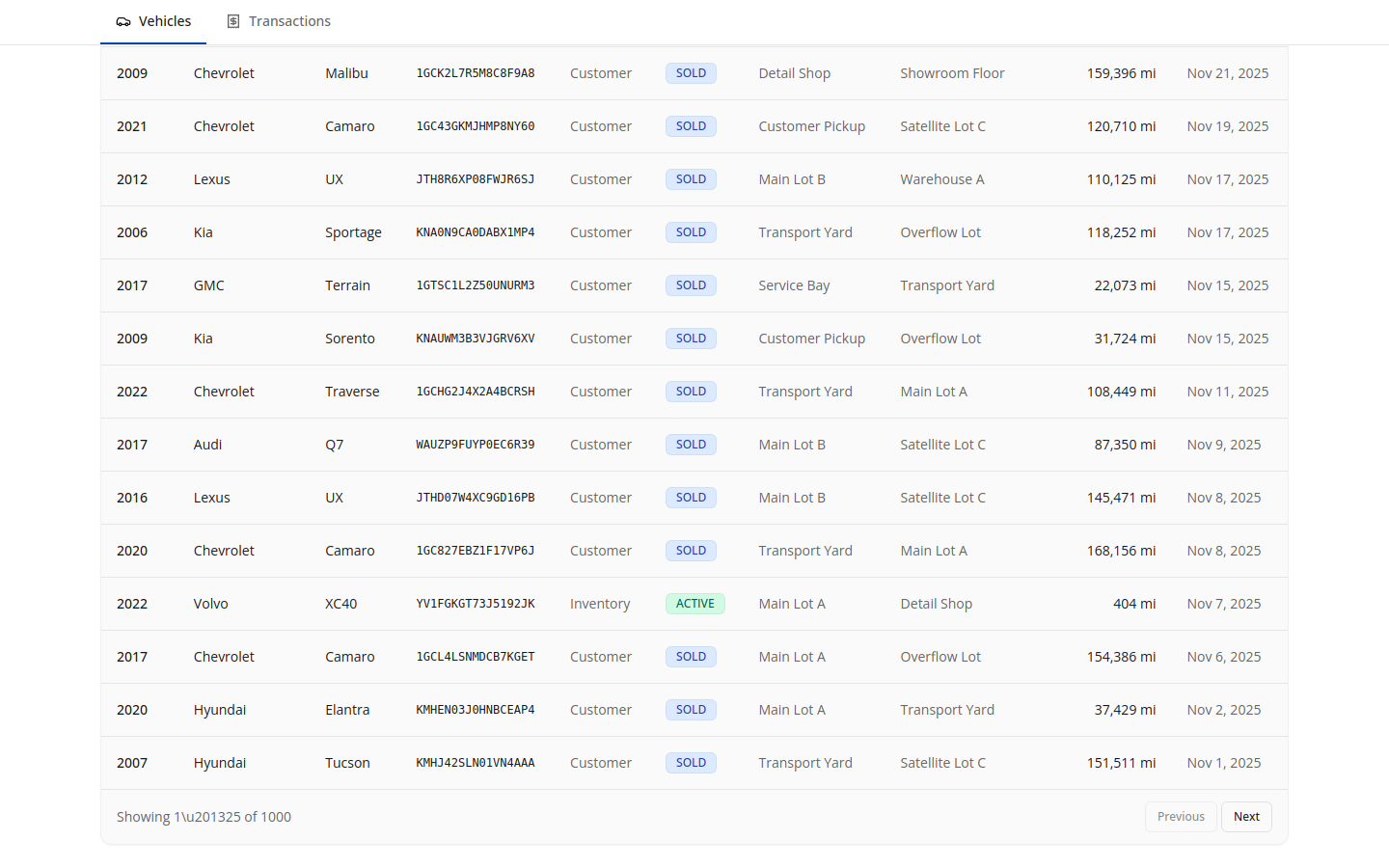Switch to the Transactions tab
Screen dimensions: 1389x868
point(279,21)
